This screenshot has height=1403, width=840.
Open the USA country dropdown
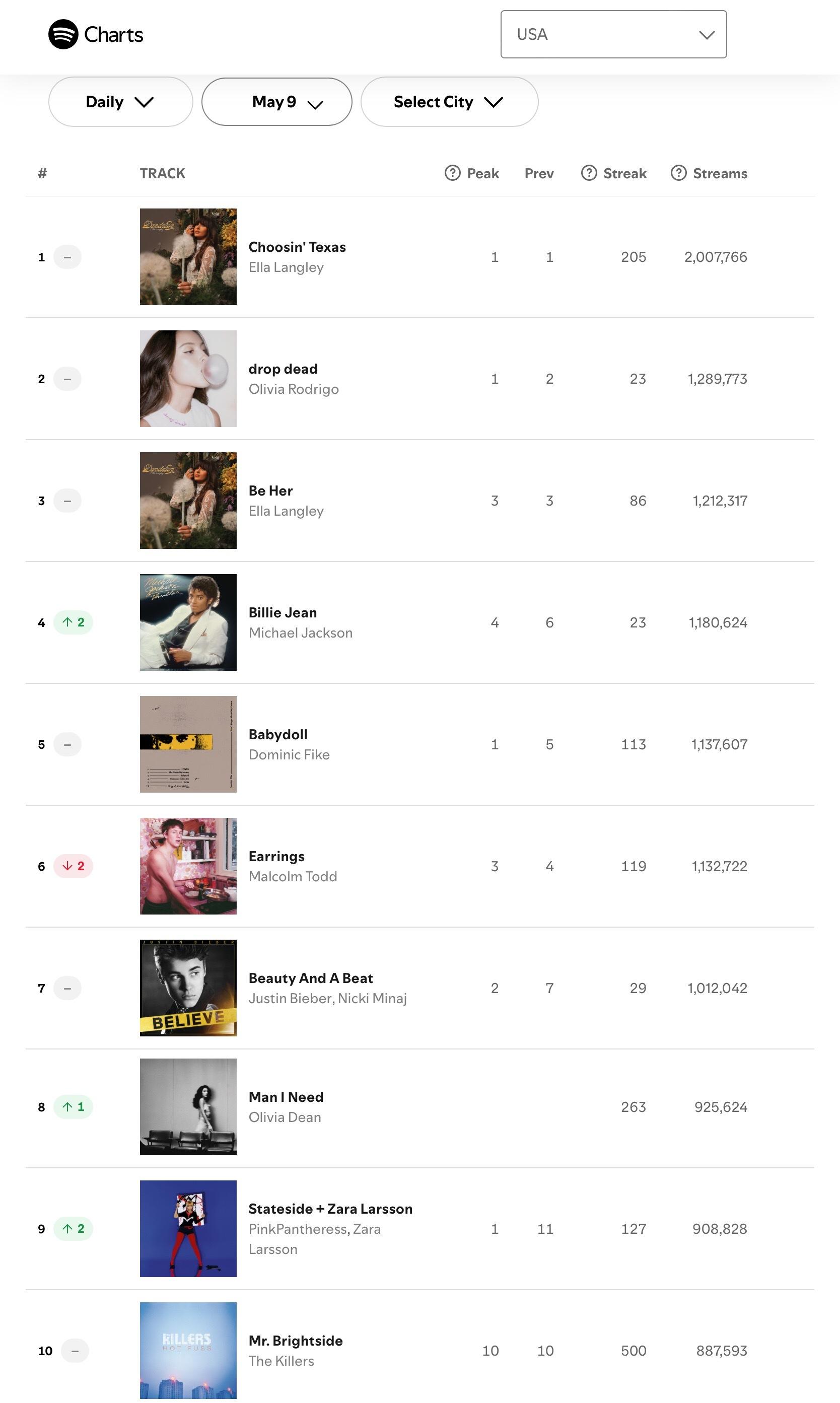click(613, 34)
